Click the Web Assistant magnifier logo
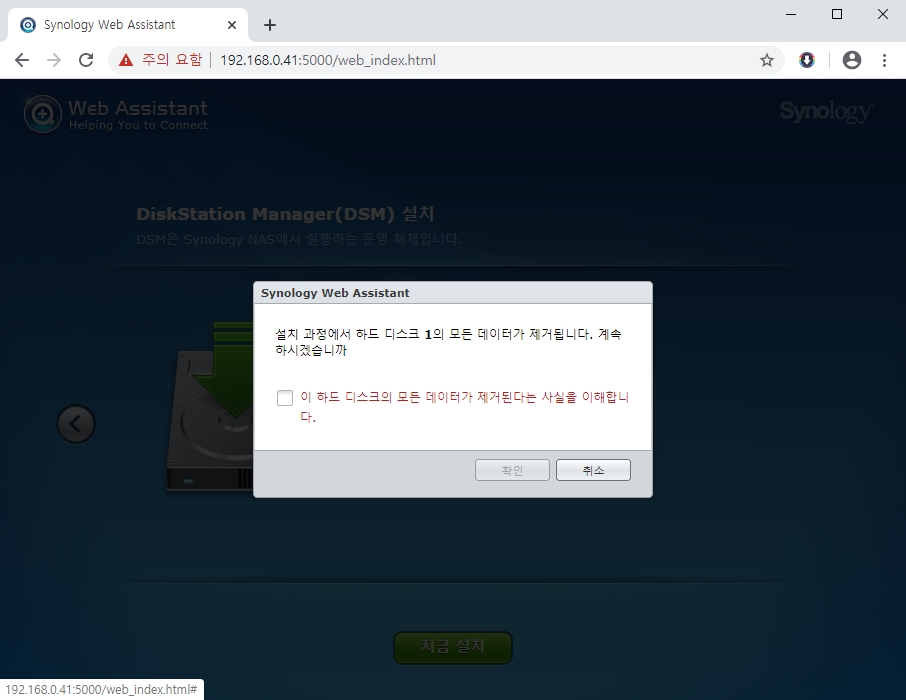This screenshot has height=700, width=906. [43, 114]
